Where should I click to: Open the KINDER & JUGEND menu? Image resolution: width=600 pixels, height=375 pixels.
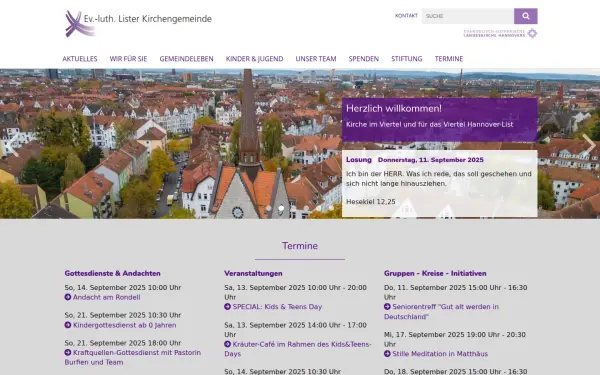254,59
